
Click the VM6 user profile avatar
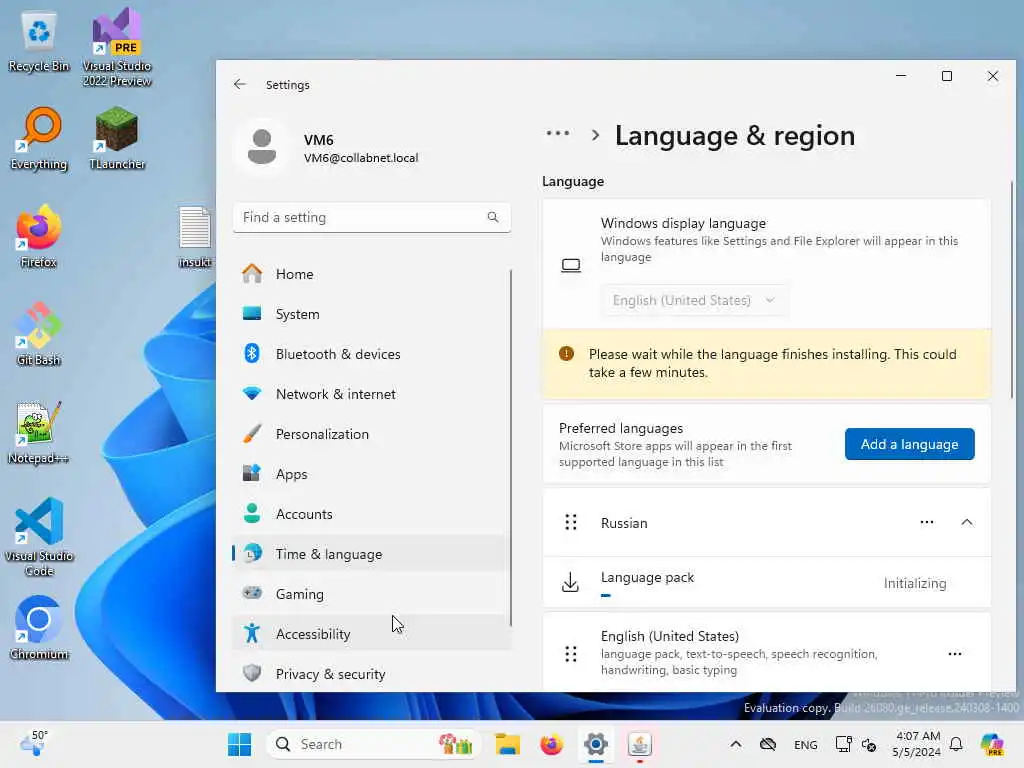(x=262, y=147)
